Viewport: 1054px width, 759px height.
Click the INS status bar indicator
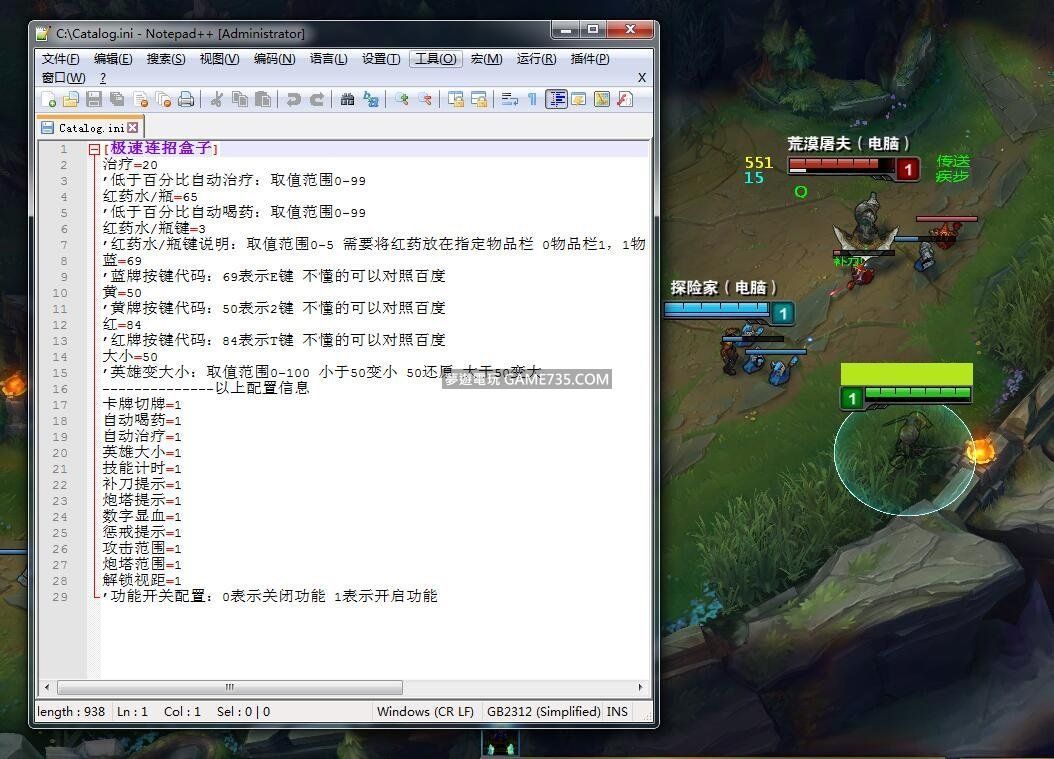(617, 711)
